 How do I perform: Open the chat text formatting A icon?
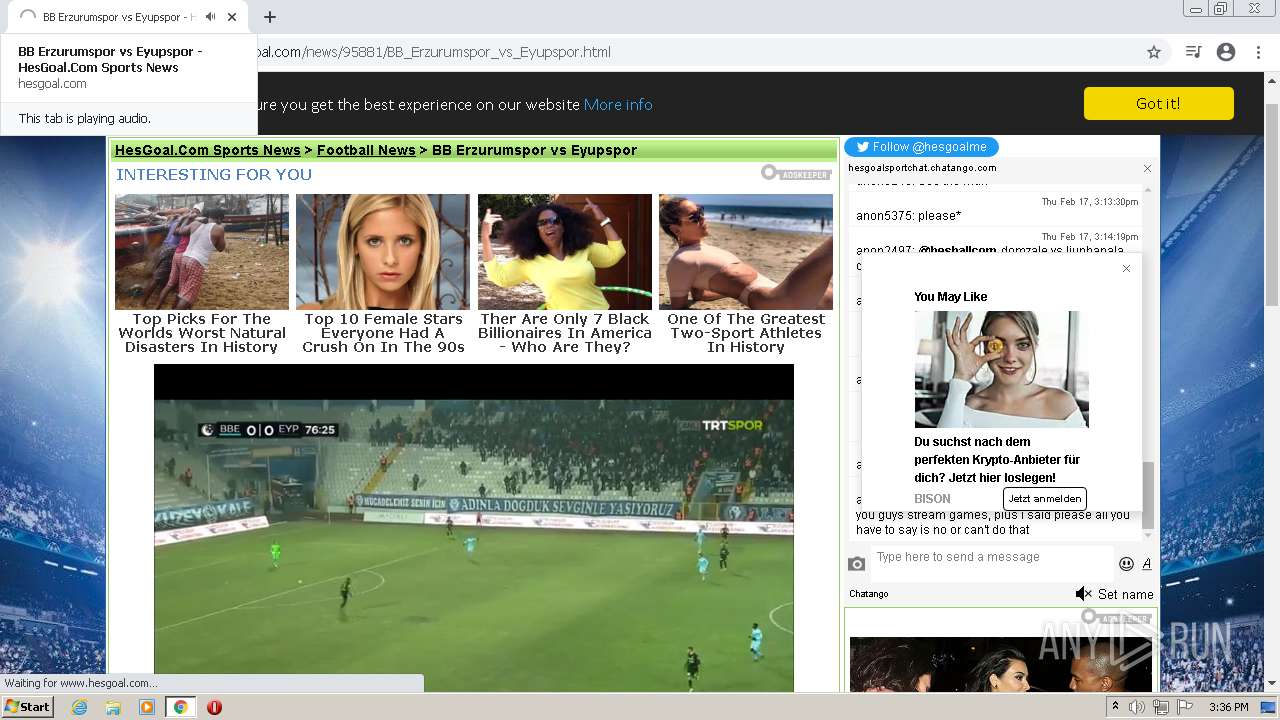tap(1147, 564)
